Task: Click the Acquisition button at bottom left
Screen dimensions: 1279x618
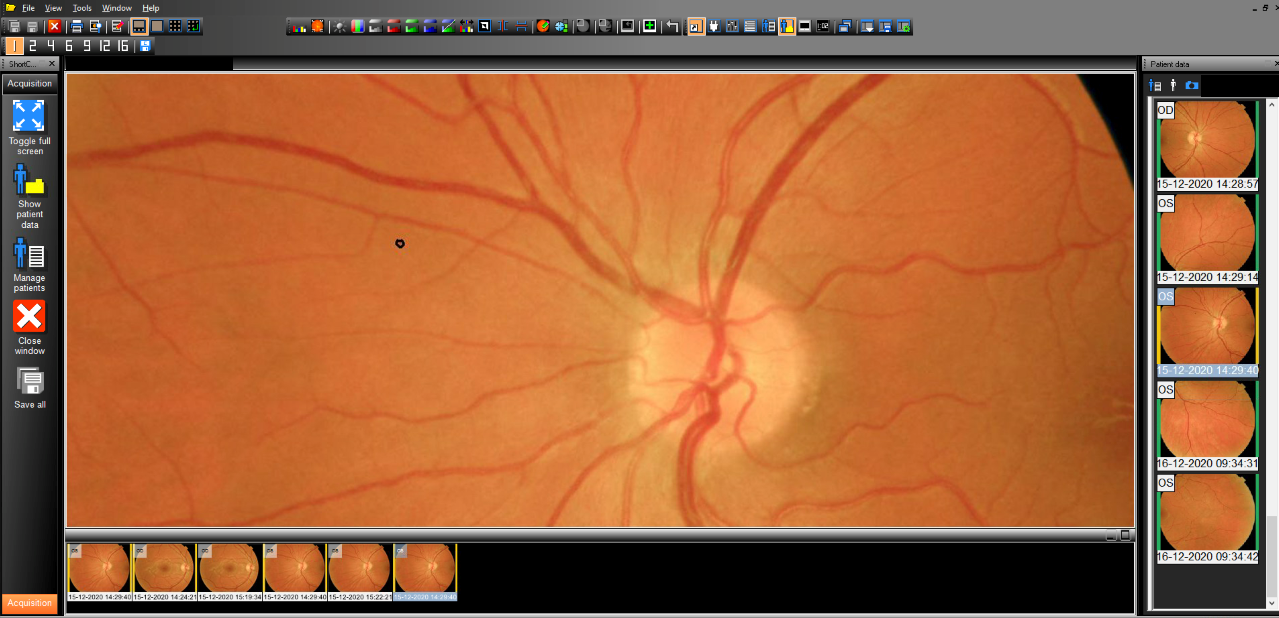Action: (29, 603)
